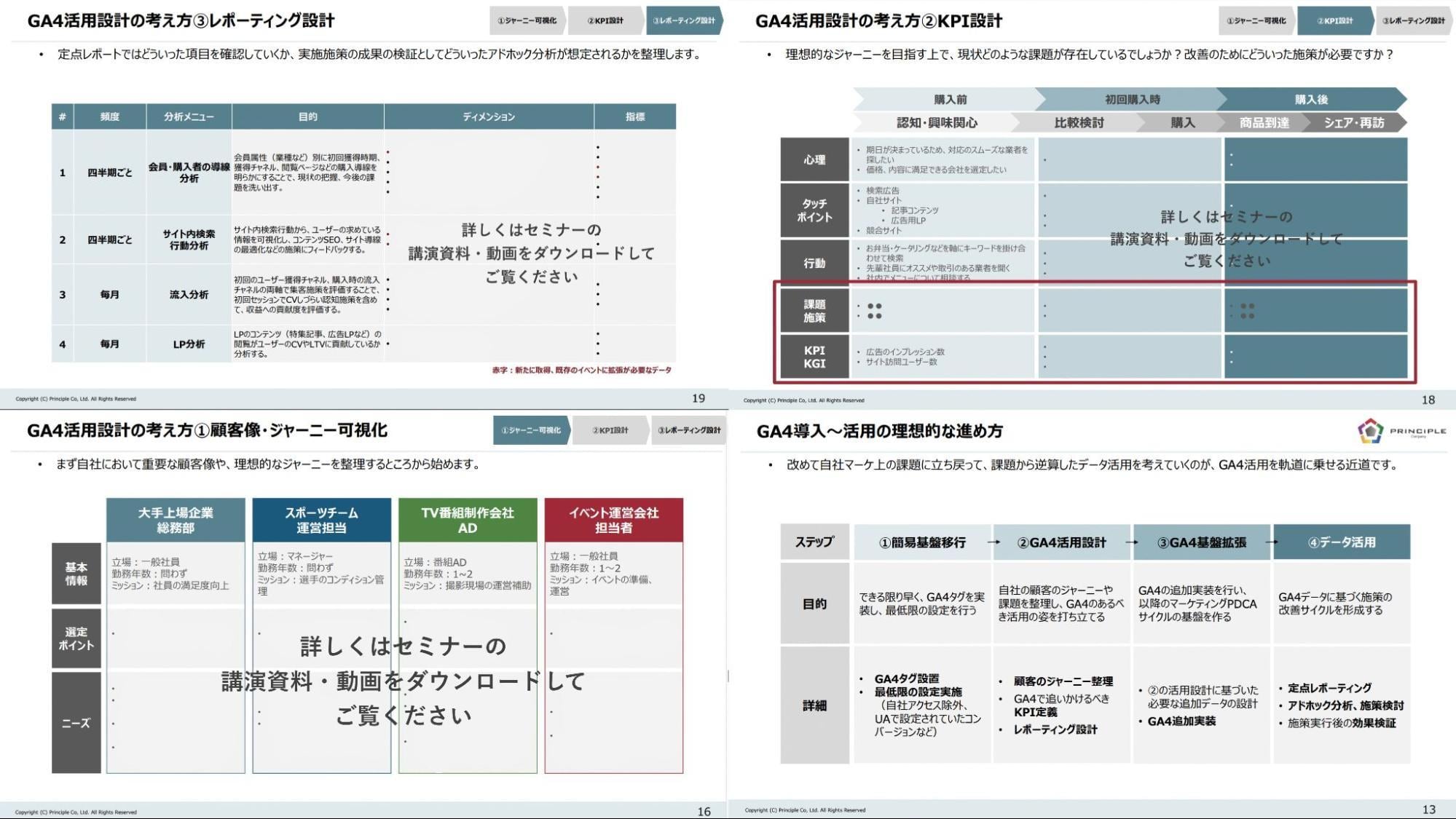Click the 毎月 cell in the LP分析 row
This screenshot has width=1456, height=819.
pyautogui.click(x=110, y=344)
